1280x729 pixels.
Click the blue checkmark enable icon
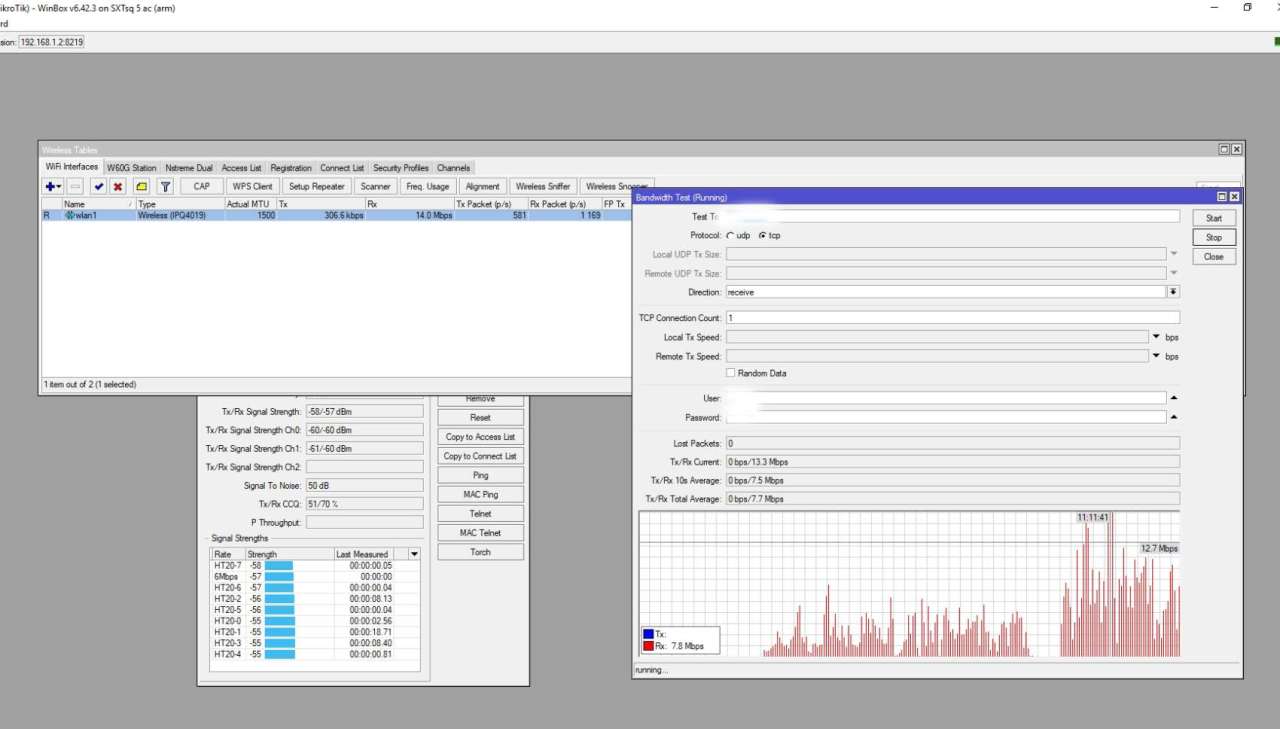tap(98, 186)
